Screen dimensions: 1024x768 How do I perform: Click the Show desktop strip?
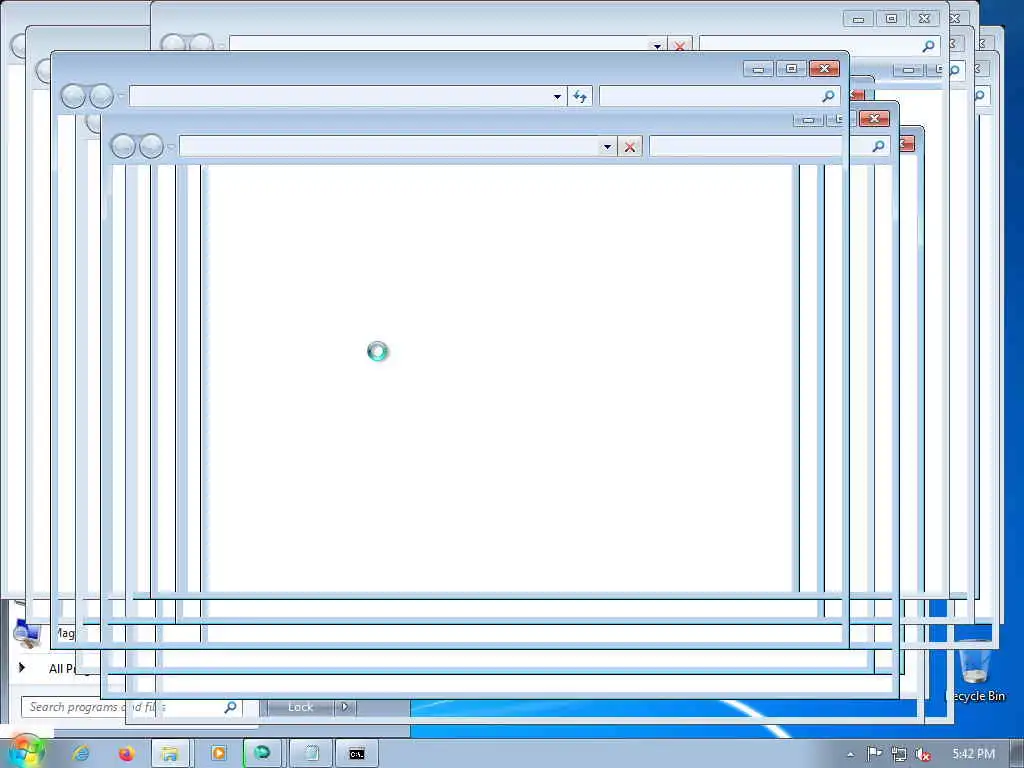(1017, 754)
